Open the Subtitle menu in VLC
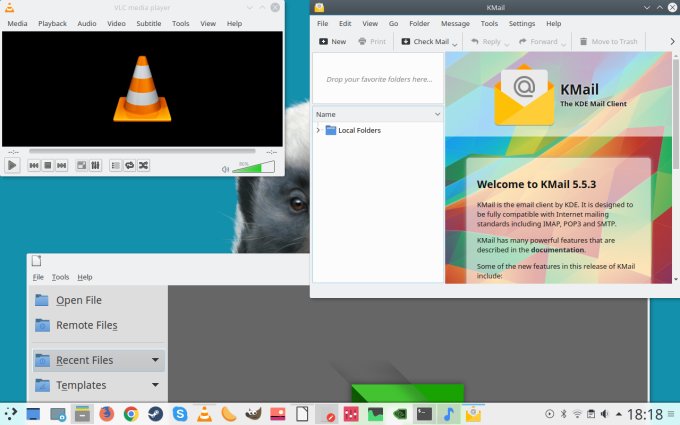680x425 pixels. click(148, 23)
